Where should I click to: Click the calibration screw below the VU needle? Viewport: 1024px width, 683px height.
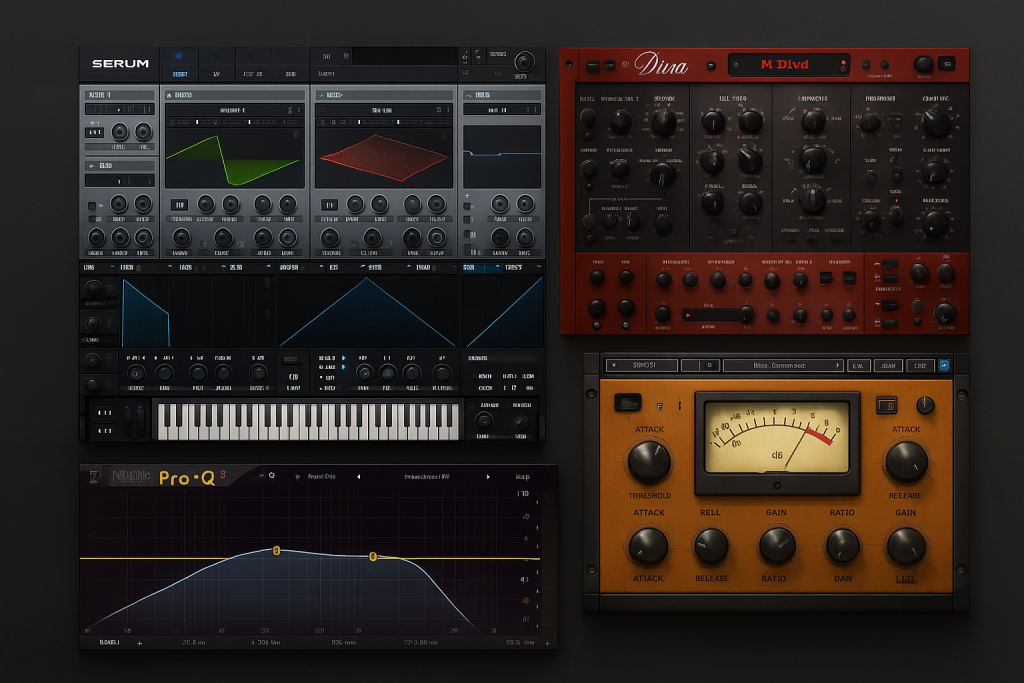[x=777, y=486]
